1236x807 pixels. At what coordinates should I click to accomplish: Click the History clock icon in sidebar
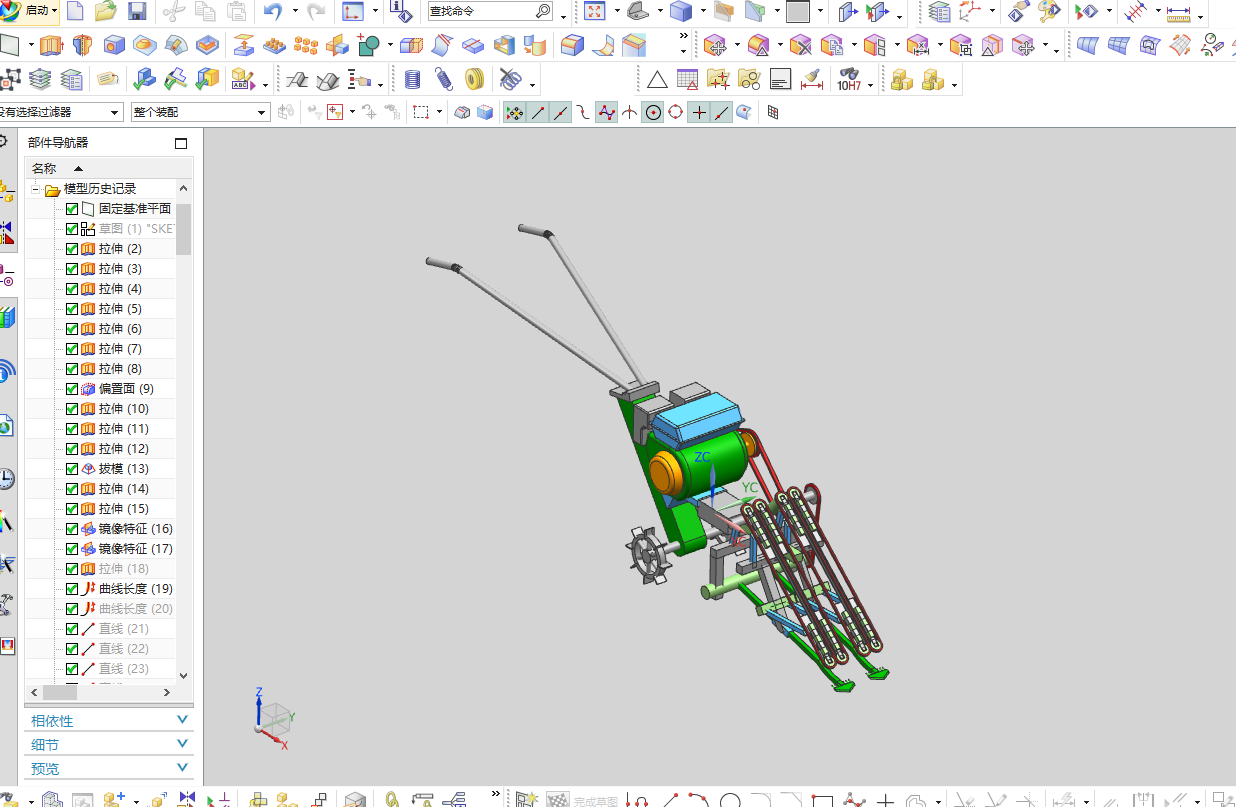point(7,478)
